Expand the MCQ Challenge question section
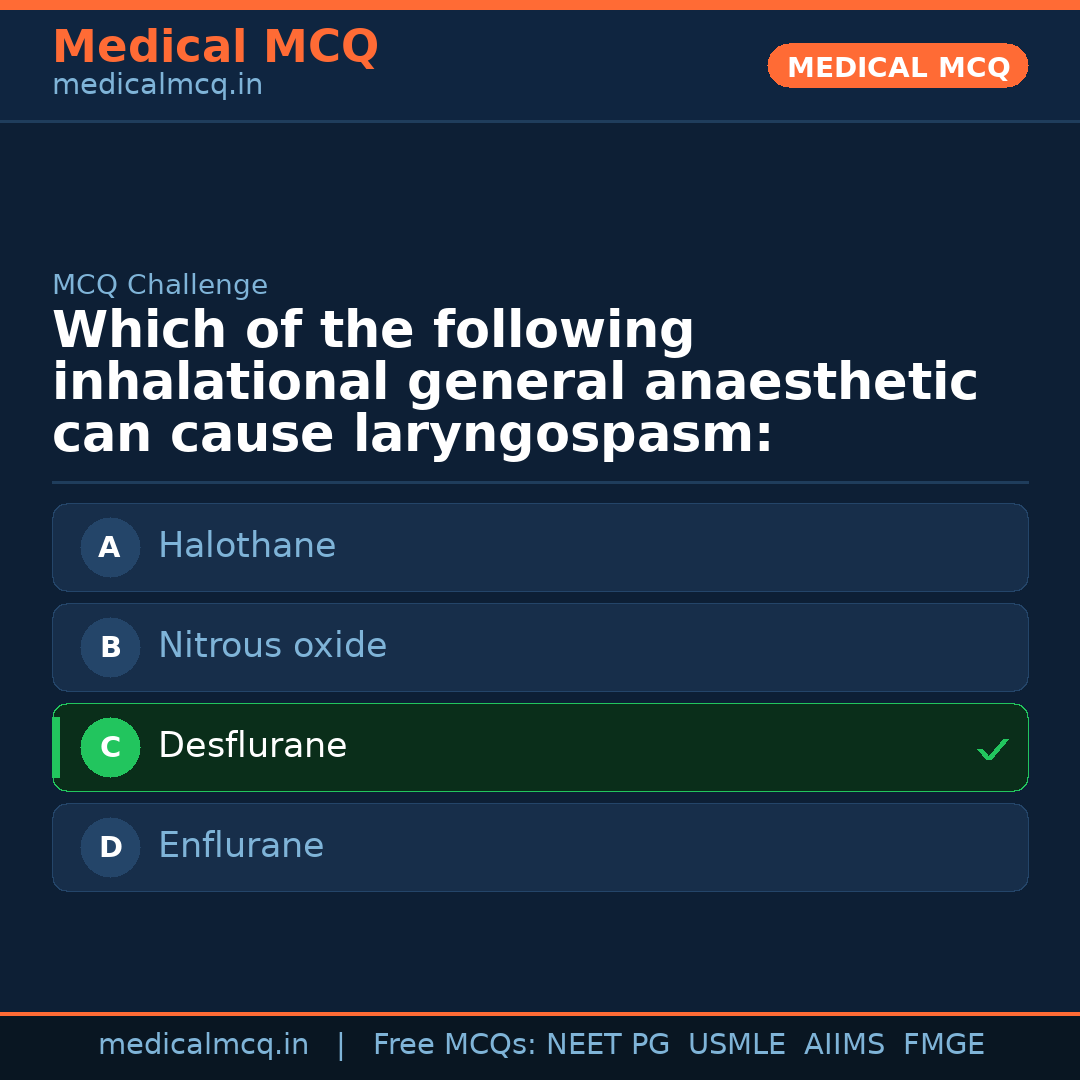 [x=515, y=380]
